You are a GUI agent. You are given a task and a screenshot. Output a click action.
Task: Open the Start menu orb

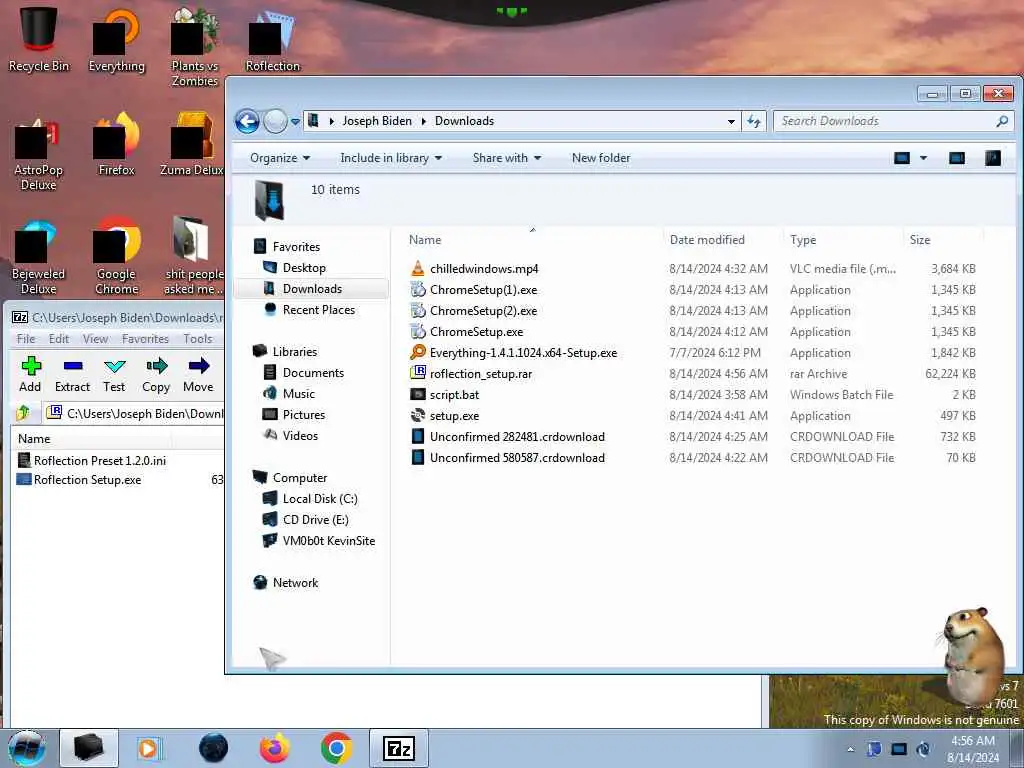[27, 748]
